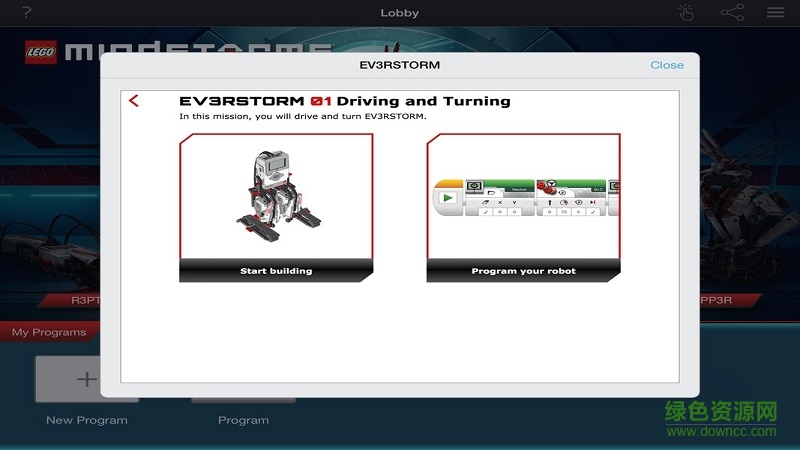Click the LEGO logo
Screen dimensions: 800x450
(x=42, y=51)
